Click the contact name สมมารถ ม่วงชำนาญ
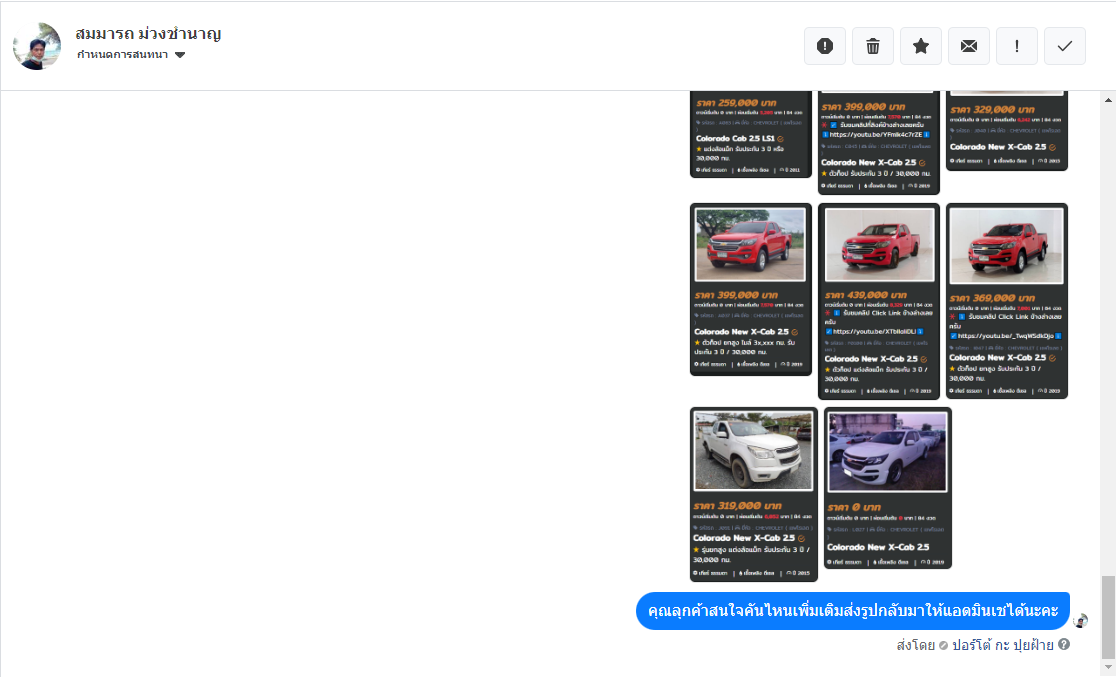Image resolution: width=1116 pixels, height=677 pixels. [148, 33]
